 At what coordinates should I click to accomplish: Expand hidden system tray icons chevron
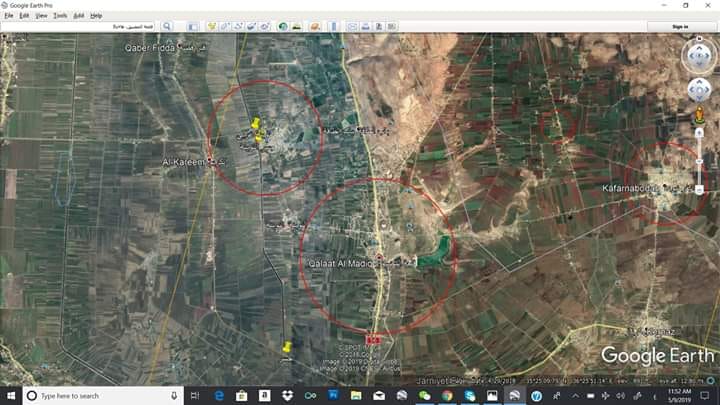click(575, 396)
